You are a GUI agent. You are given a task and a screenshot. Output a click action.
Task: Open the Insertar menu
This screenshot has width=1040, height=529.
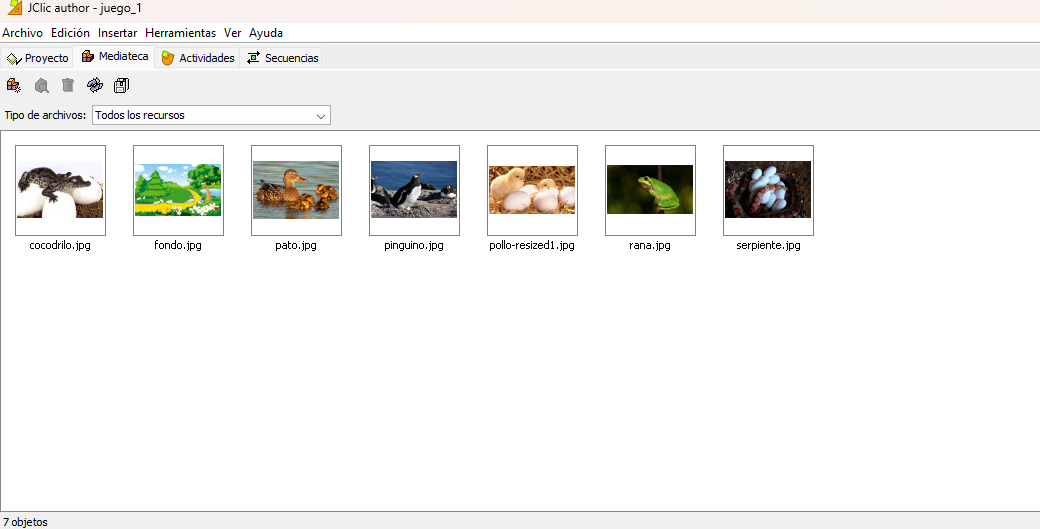pos(117,32)
